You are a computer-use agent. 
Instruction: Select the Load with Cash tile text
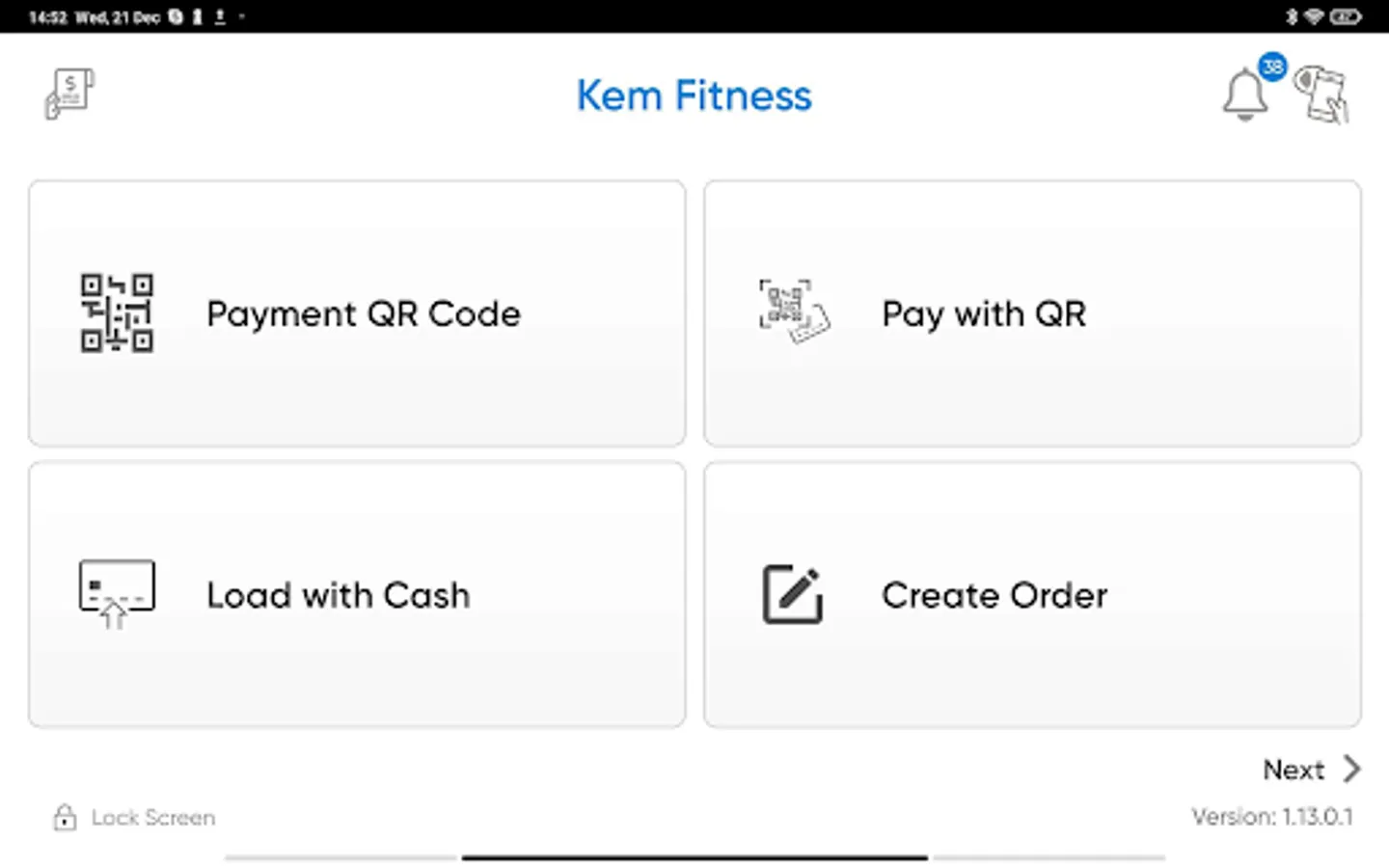pos(338,595)
